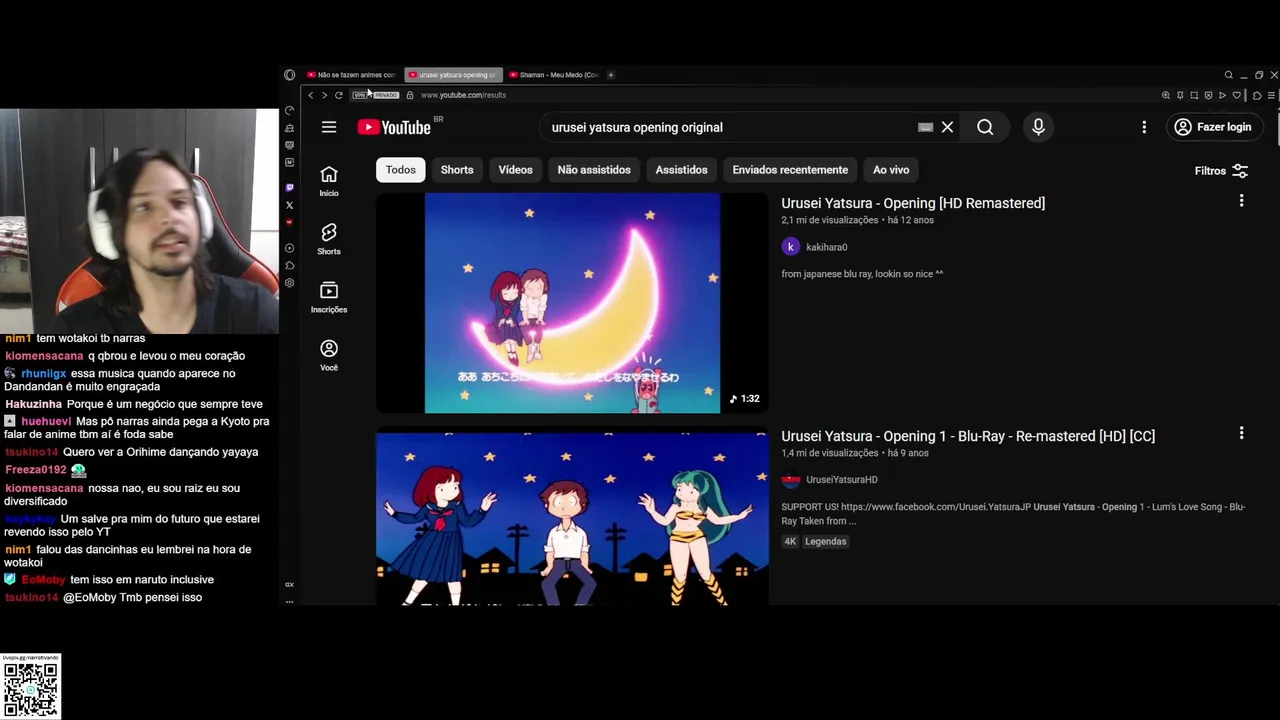This screenshot has height=720, width=1280.
Task: Select the Todos filter chip
Action: pyautogui.click(x=400, y=170)
